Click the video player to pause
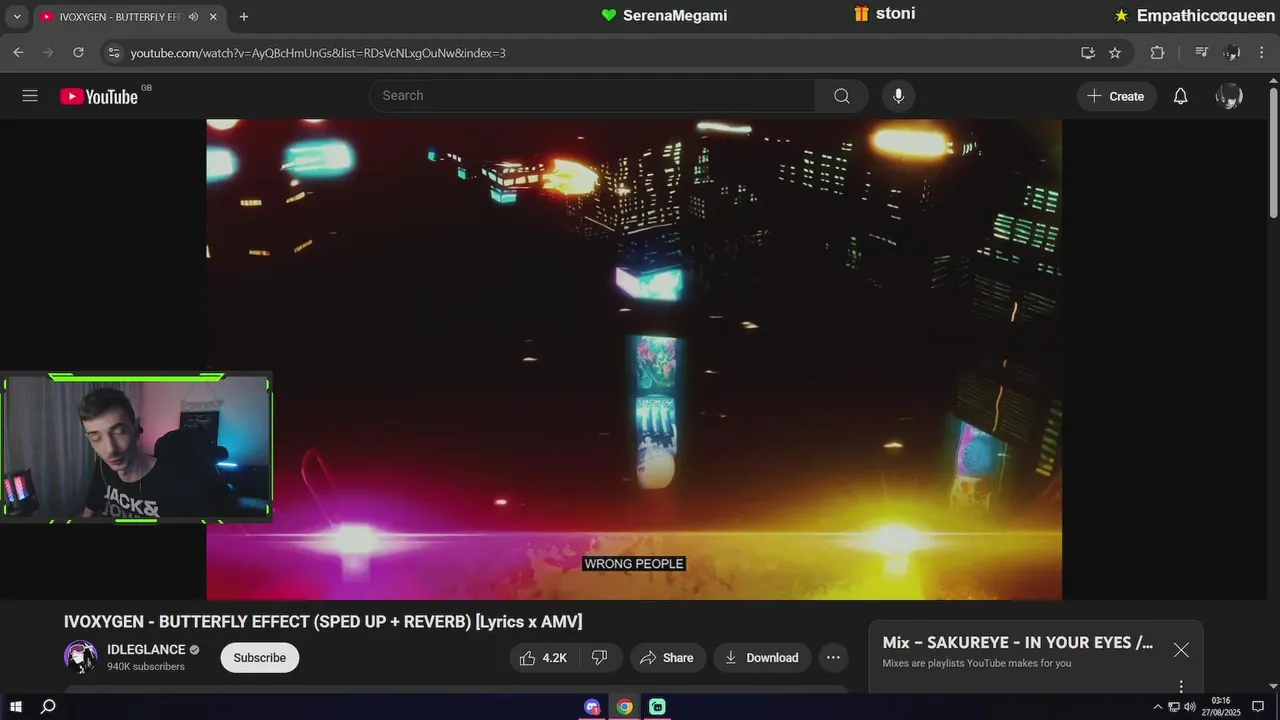This screenshot has width=1280, height=720. pos(634,360)
